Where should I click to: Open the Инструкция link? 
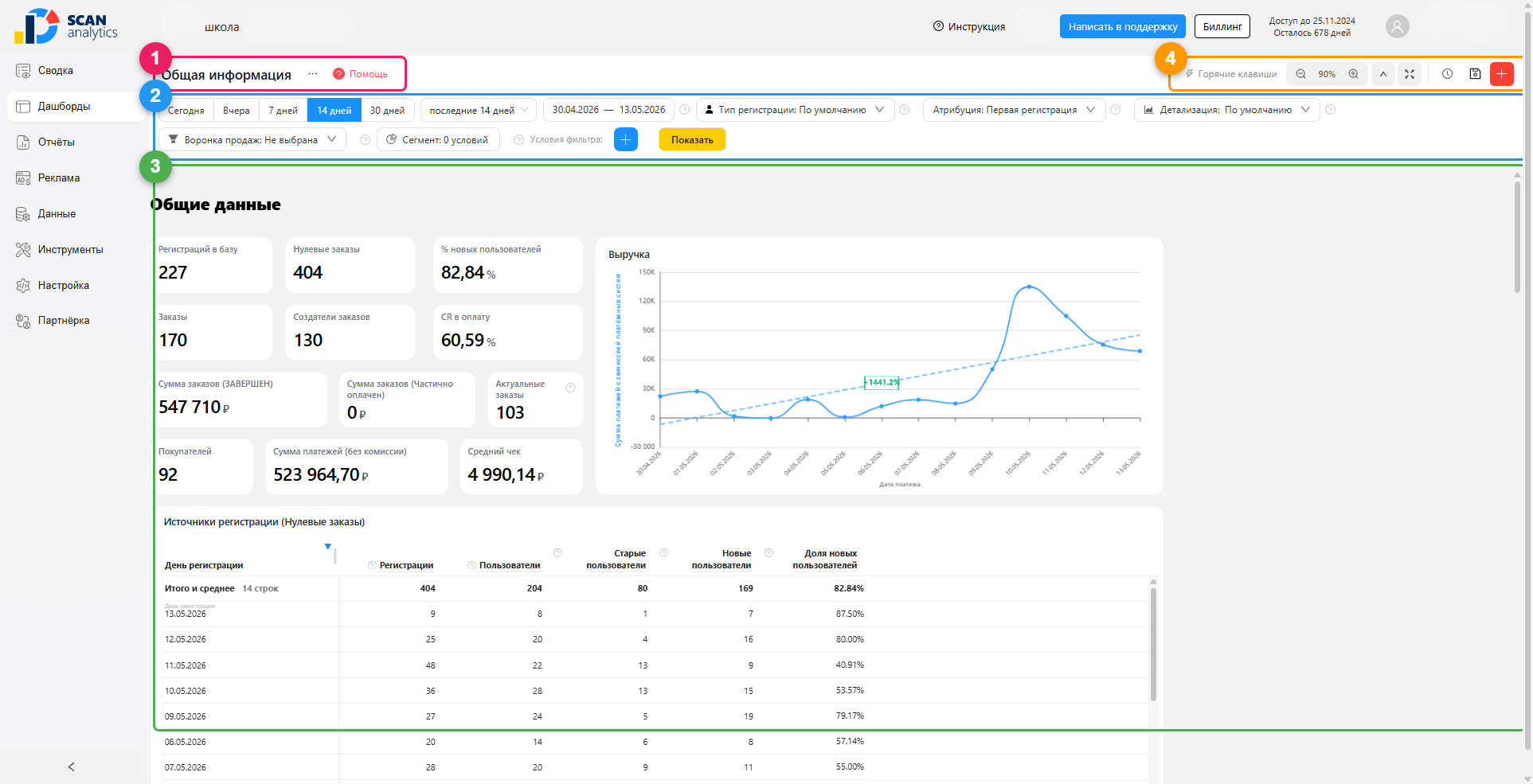(969, 26)
